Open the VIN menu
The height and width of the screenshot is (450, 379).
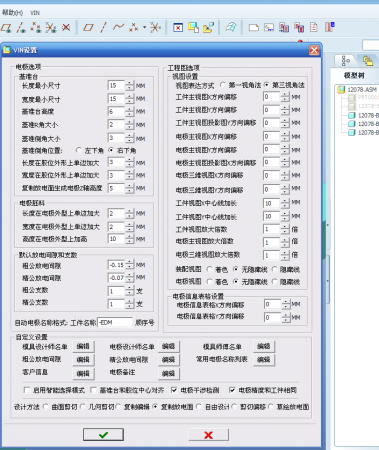pyautogui.click(x=35, y=13)
